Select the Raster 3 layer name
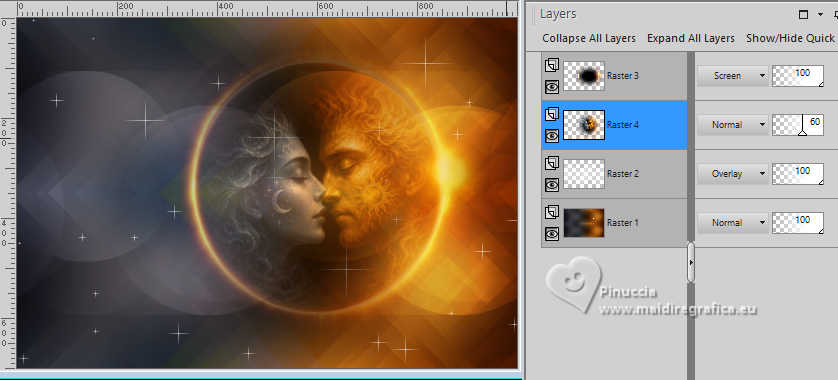This screenshot has height=380, width=838. click(623, 76)
